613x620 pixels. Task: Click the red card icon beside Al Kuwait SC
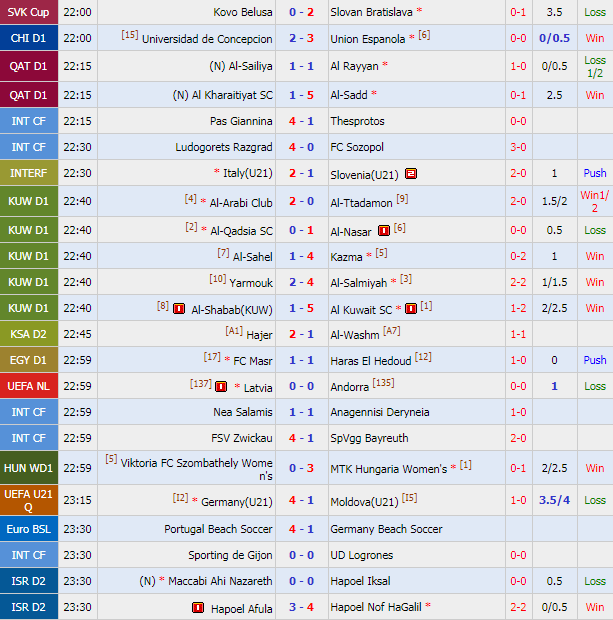[x=411, y=308]
